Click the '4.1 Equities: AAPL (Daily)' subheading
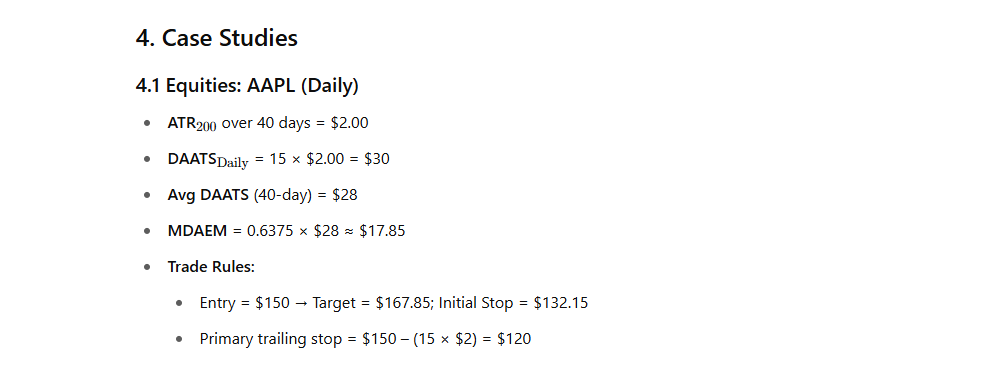Image resolution: width=999 pixels, height=366 pixels. [x=247, y=85]
